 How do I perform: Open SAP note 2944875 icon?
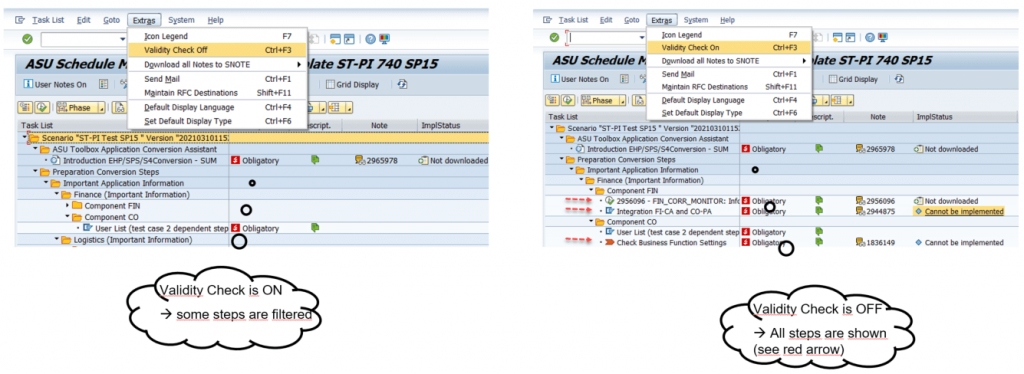tap(861, 211)
